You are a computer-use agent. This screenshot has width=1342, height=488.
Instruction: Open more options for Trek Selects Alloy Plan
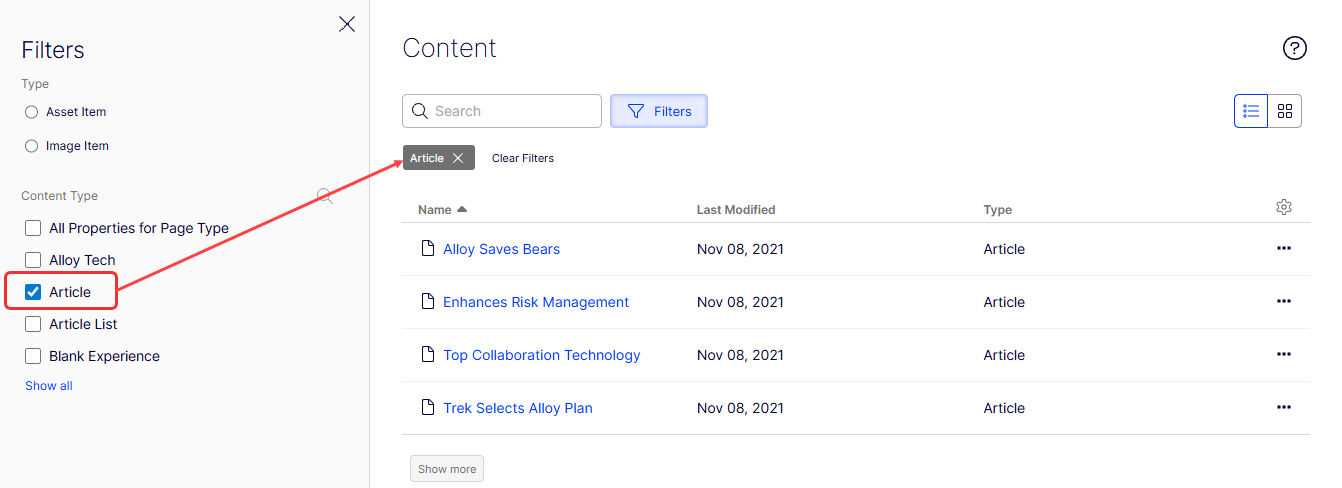(x=1284, y=408)
